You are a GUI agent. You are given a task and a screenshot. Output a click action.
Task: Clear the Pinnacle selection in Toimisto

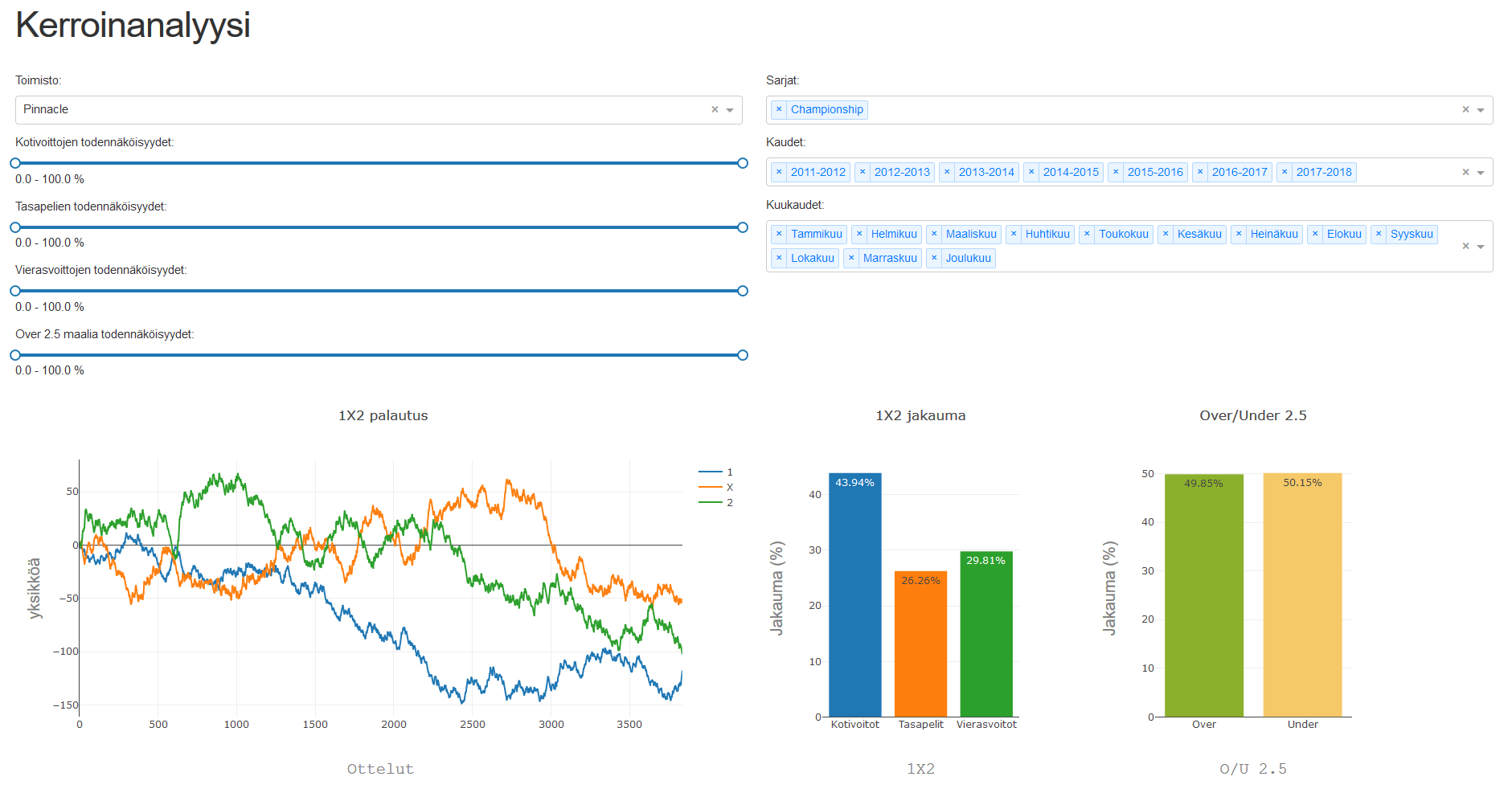pos(715,110)
